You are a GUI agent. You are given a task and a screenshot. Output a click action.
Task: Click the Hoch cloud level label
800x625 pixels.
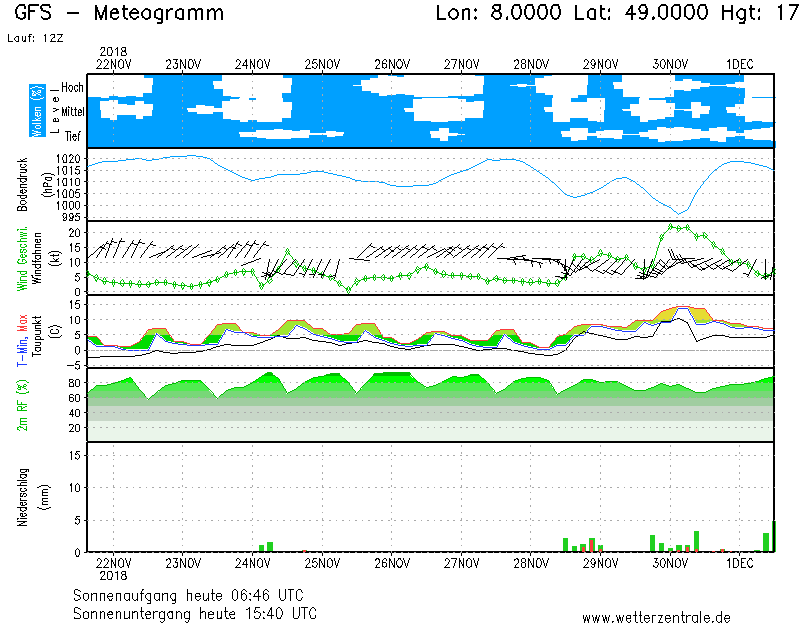[72, 88]
